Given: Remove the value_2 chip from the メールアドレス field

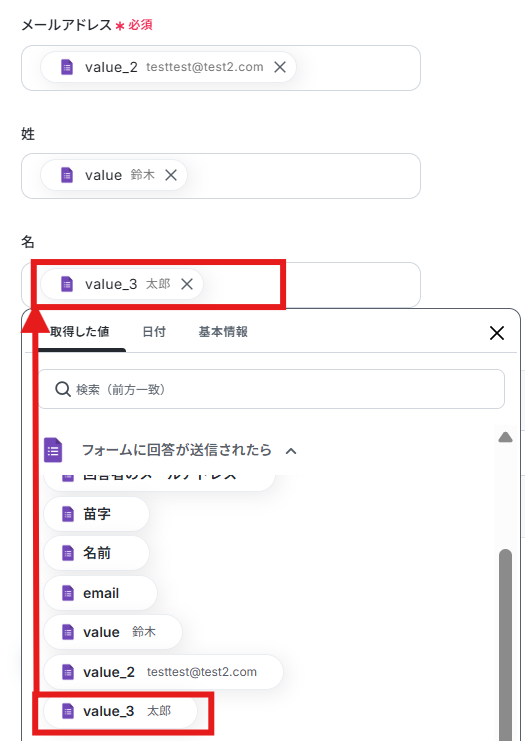Looking at the screenshot, I should pyautogui.click(x=280, y=67).
